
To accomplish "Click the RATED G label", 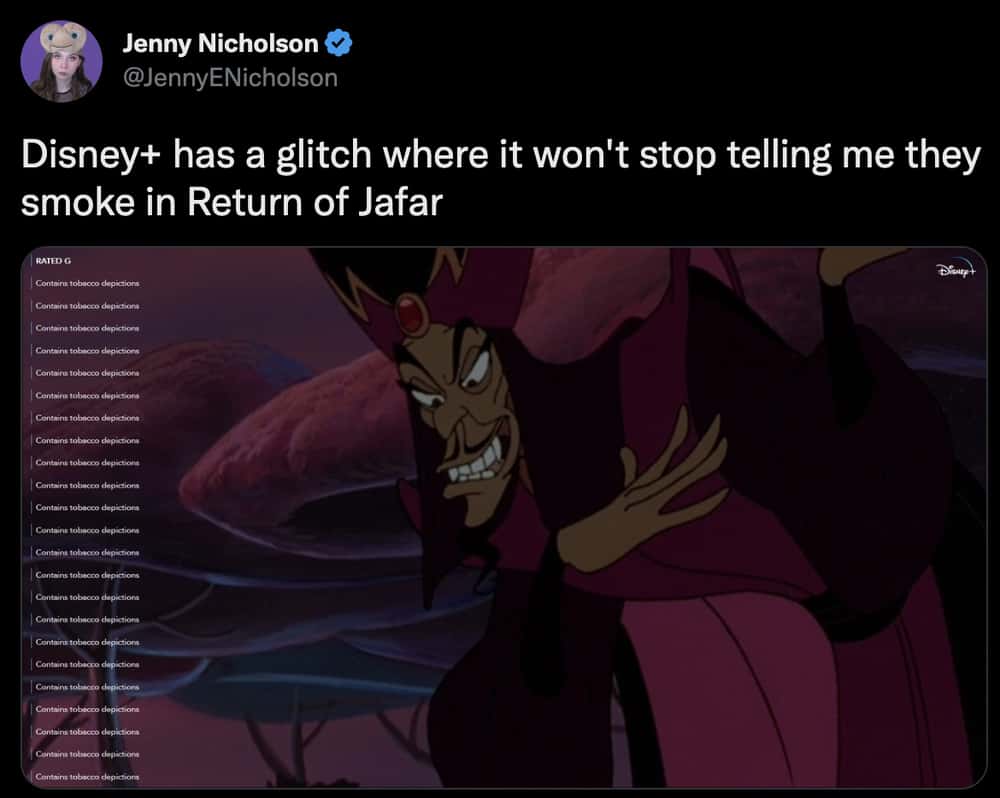I will coord(54,261).
